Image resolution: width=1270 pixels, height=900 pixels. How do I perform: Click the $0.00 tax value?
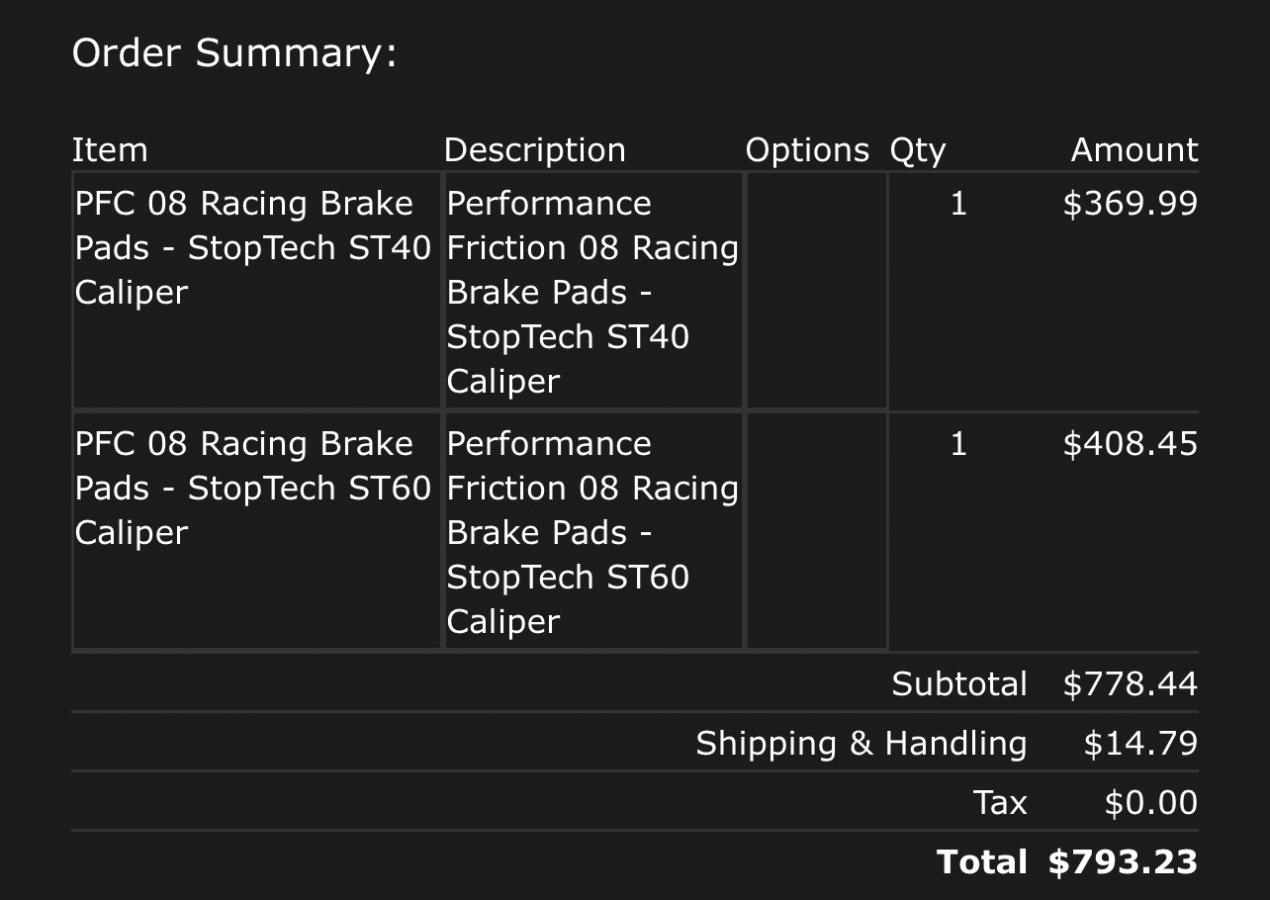[x=1150, y=802]
